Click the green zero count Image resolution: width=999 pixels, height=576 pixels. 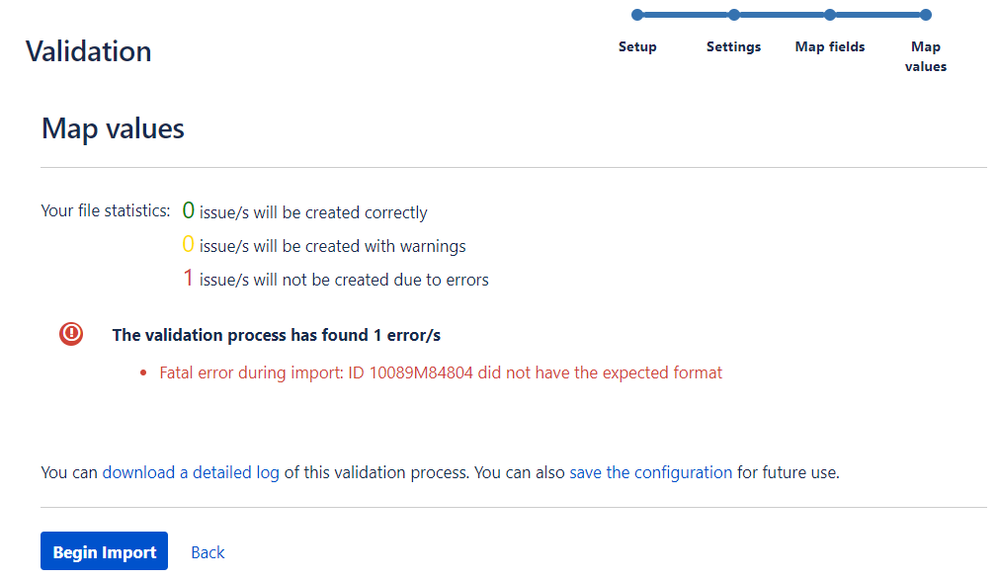188,210
